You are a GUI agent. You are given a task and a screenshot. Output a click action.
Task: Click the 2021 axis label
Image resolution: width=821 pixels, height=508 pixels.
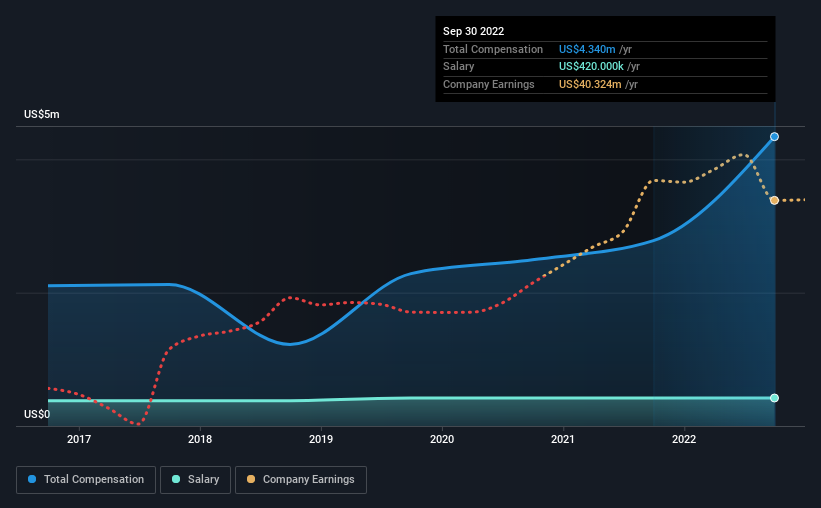[563, 439]
